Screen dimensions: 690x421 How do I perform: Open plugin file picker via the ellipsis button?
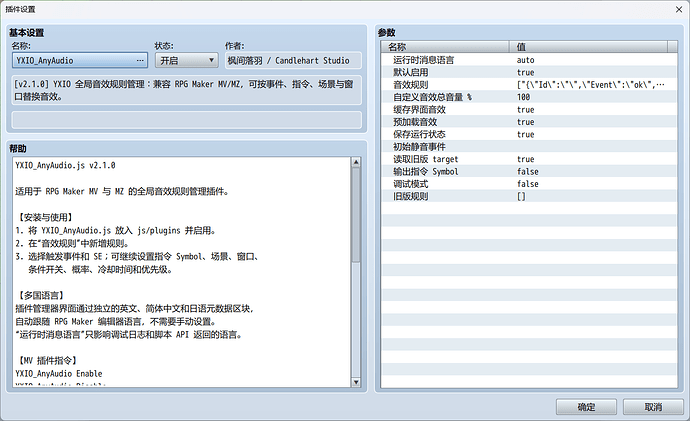click(140, 60)
